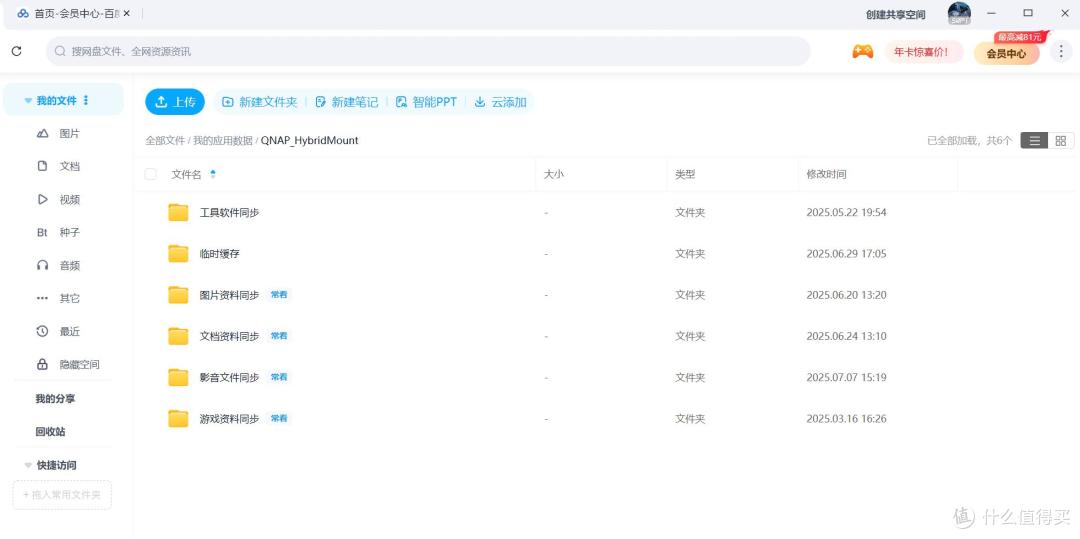Click the 影音文件同步 folder icon
Screen dimensions: 1080x539
tap(178, 377)
